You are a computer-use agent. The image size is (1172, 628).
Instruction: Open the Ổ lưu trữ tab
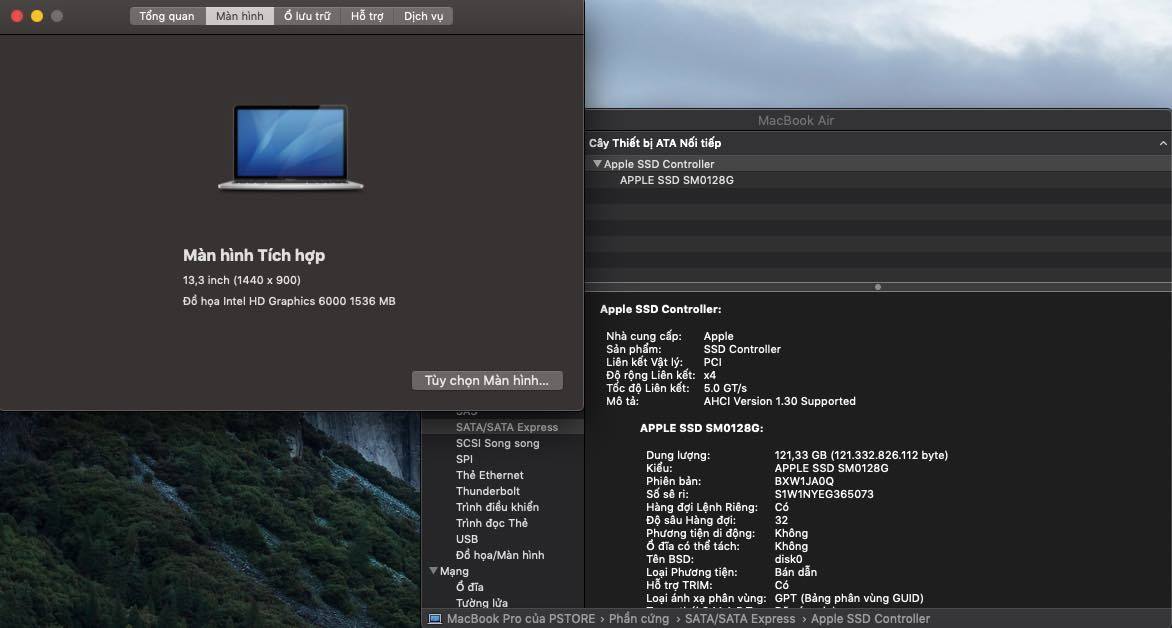(x=307, y=16)
